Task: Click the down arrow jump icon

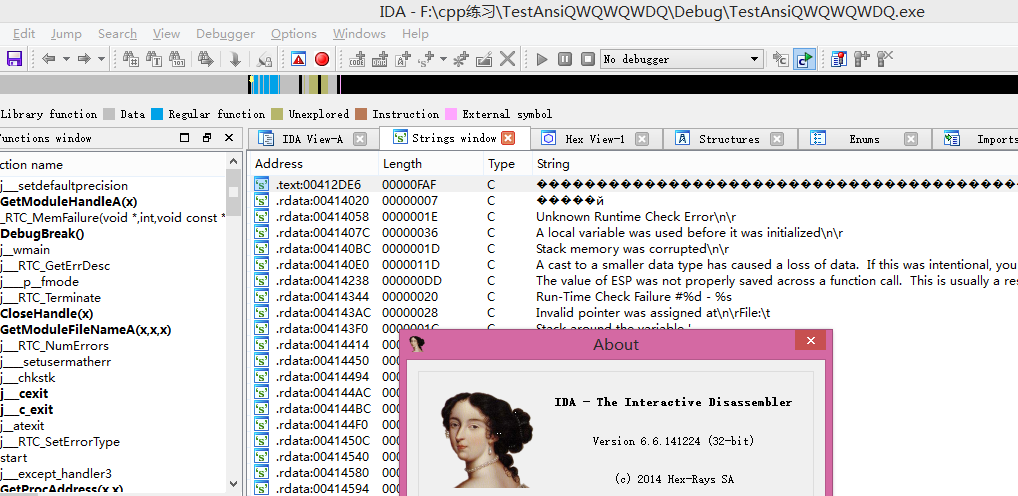Action: [x=235, y=59]
